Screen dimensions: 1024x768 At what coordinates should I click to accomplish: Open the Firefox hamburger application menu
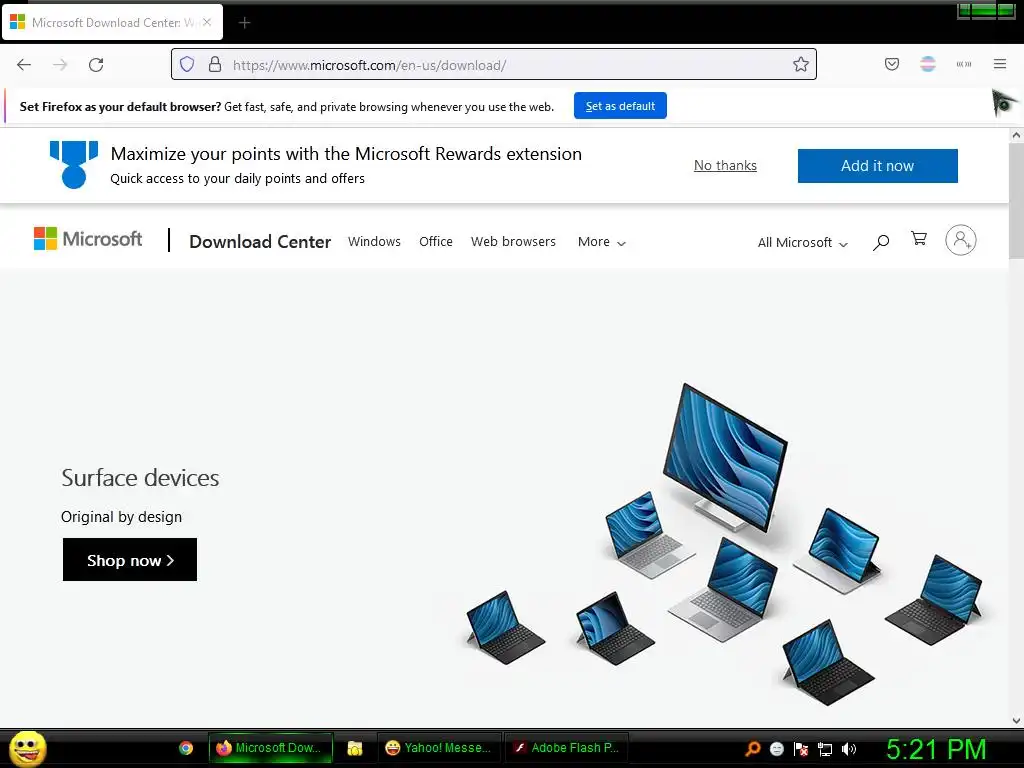click(1000, 64)
